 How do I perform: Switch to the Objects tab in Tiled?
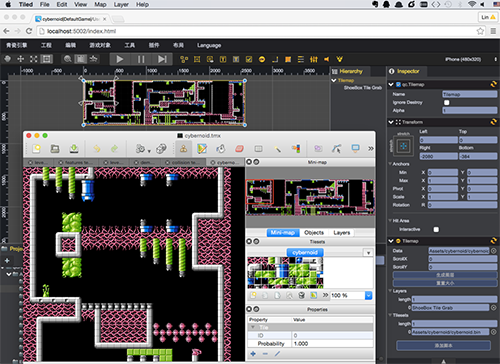[x=314, y=233]
